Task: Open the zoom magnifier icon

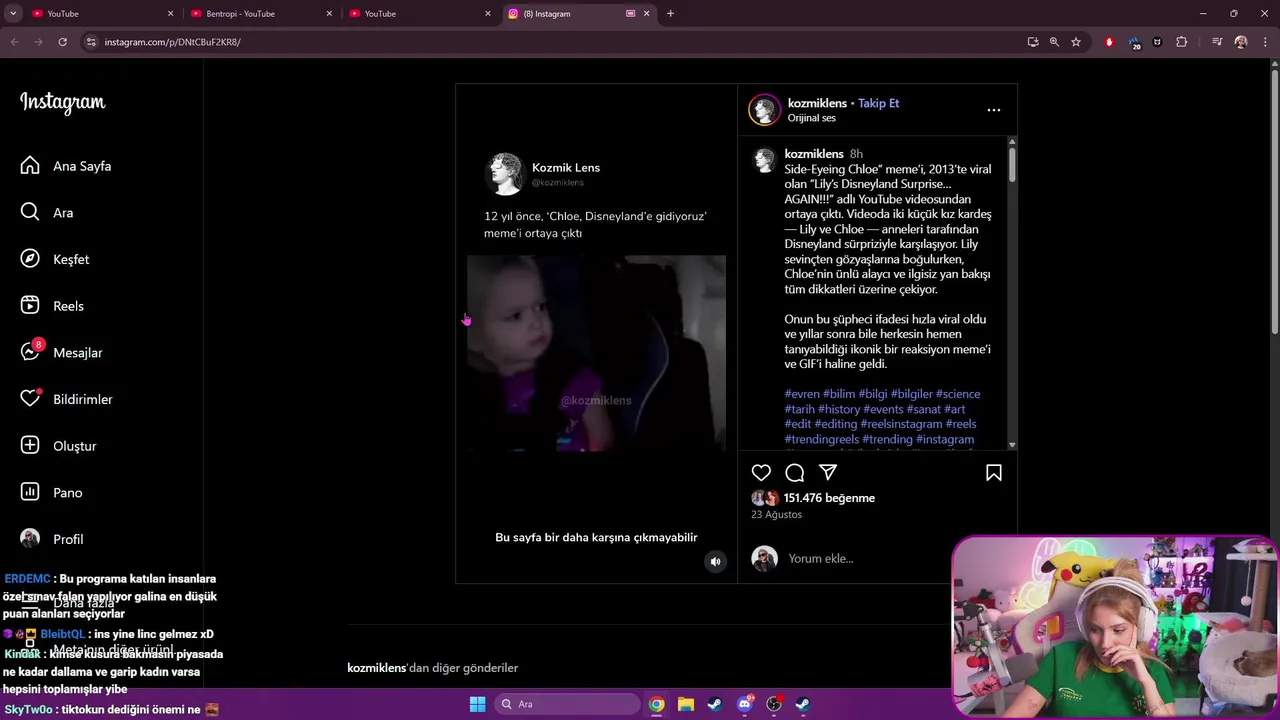Action: pos(1054,42)
